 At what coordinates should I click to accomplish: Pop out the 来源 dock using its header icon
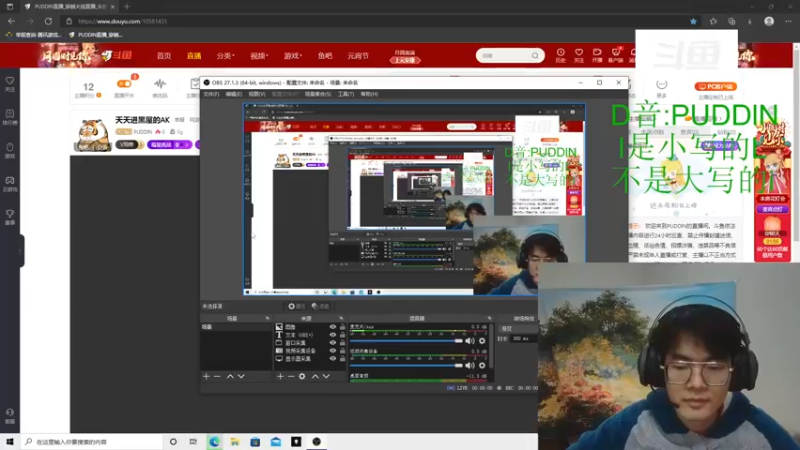click(341, 318)
